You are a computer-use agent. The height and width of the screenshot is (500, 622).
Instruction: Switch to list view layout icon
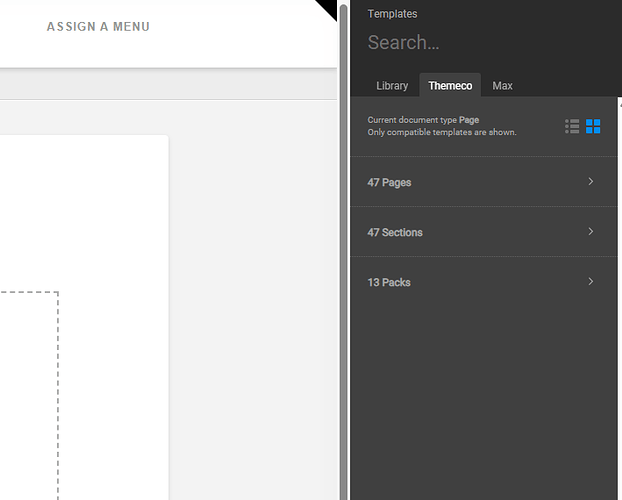coord(572,126)
